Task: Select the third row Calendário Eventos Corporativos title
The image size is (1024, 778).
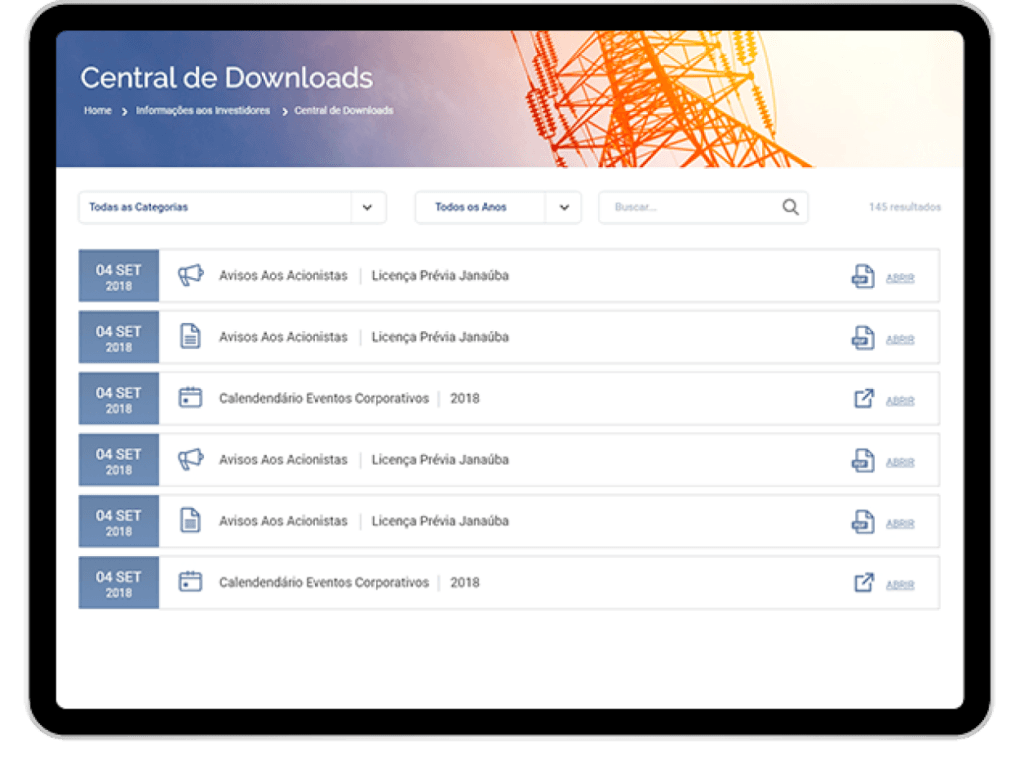Action: [323, 398]
